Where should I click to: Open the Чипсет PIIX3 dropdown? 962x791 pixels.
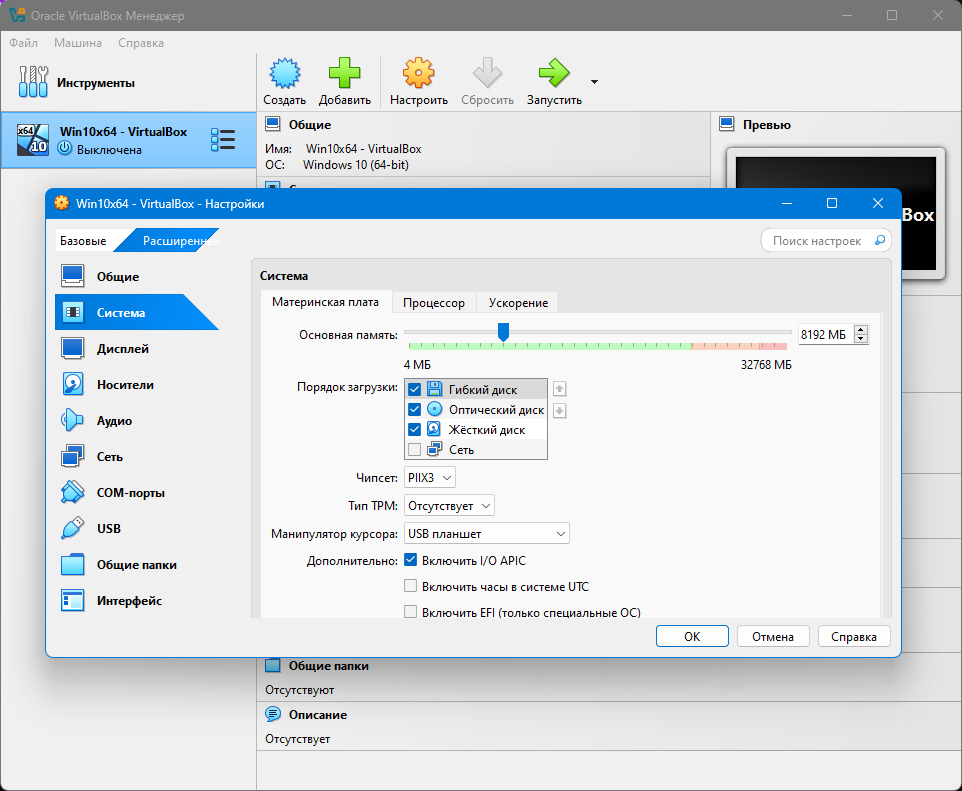click(429, 477)
